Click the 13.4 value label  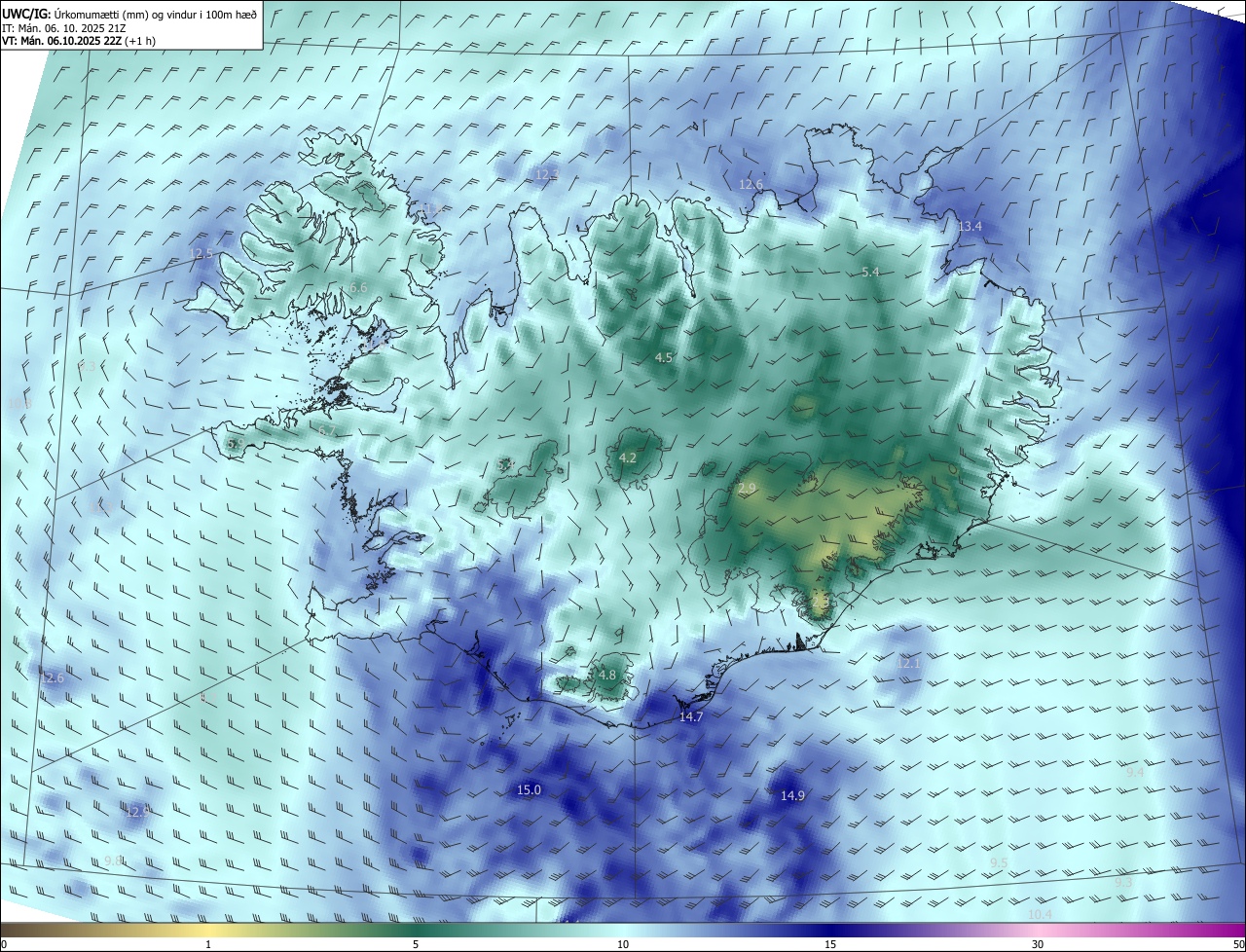tap(970, 227)
